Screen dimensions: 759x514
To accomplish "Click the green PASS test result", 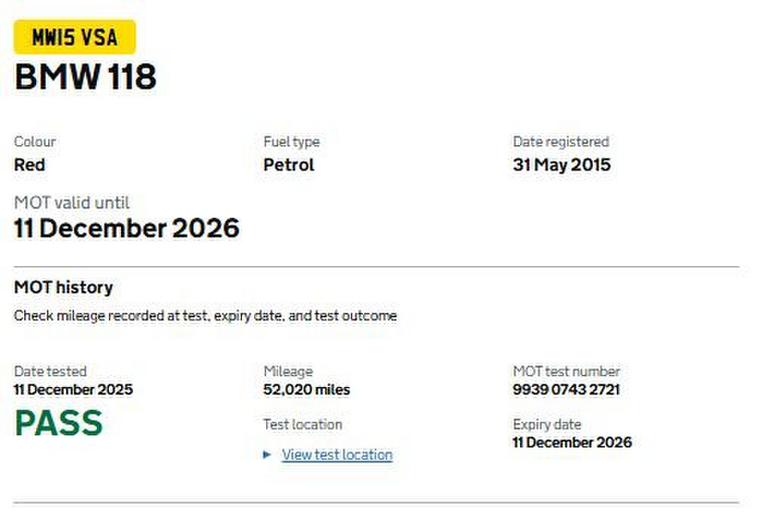I will 58,424.
